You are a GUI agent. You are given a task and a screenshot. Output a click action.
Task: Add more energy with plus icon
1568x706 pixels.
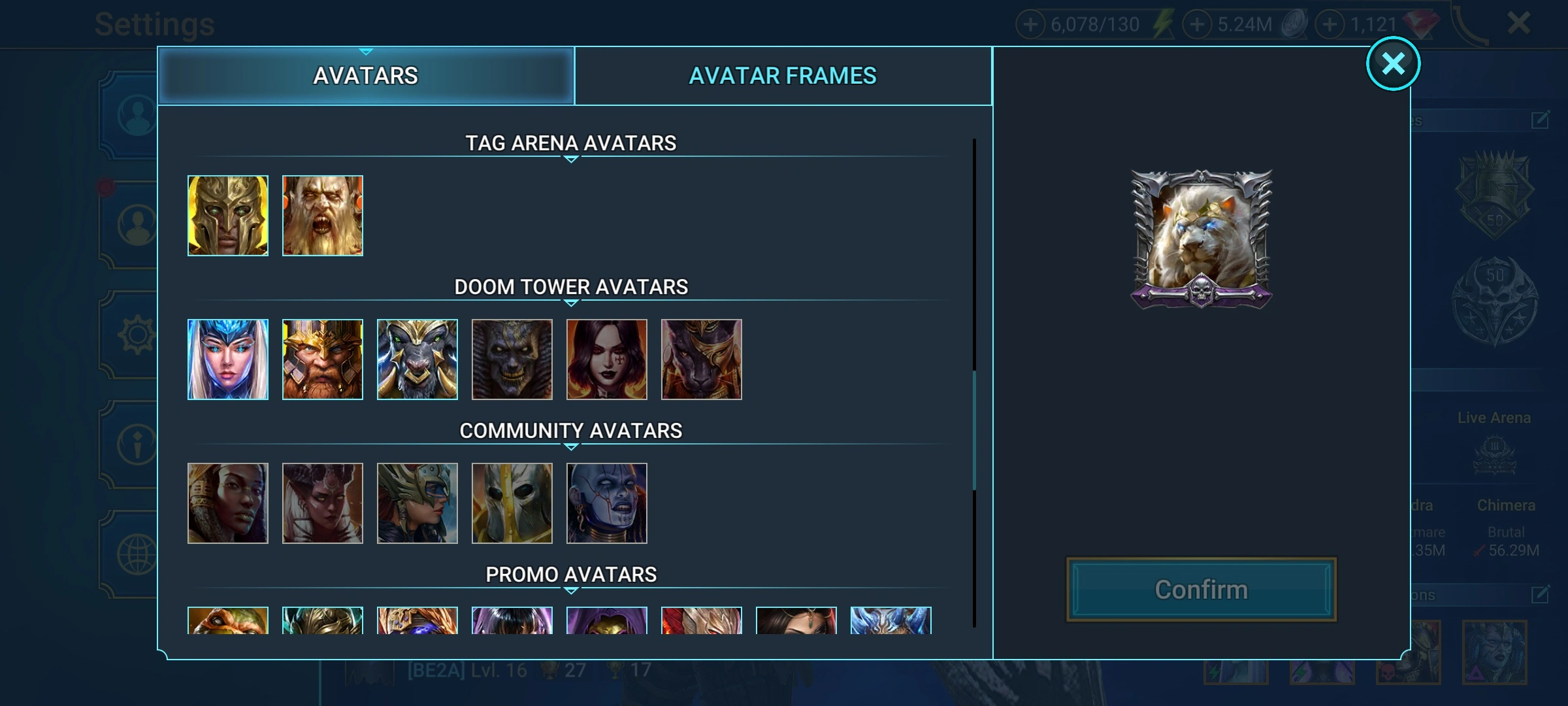coord(1030,25)
